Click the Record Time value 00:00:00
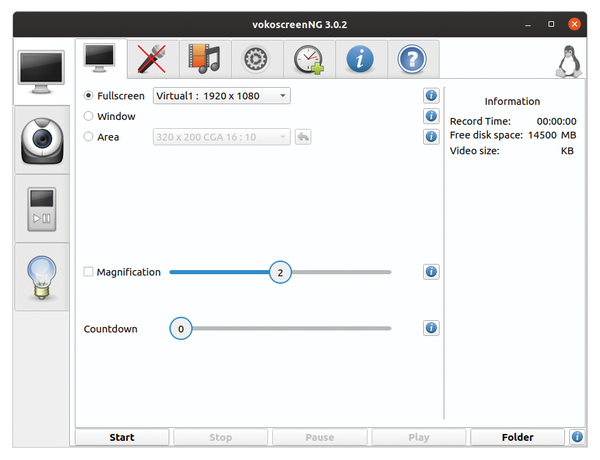This screenshot has height=460, width=600. tap(556, 121)
